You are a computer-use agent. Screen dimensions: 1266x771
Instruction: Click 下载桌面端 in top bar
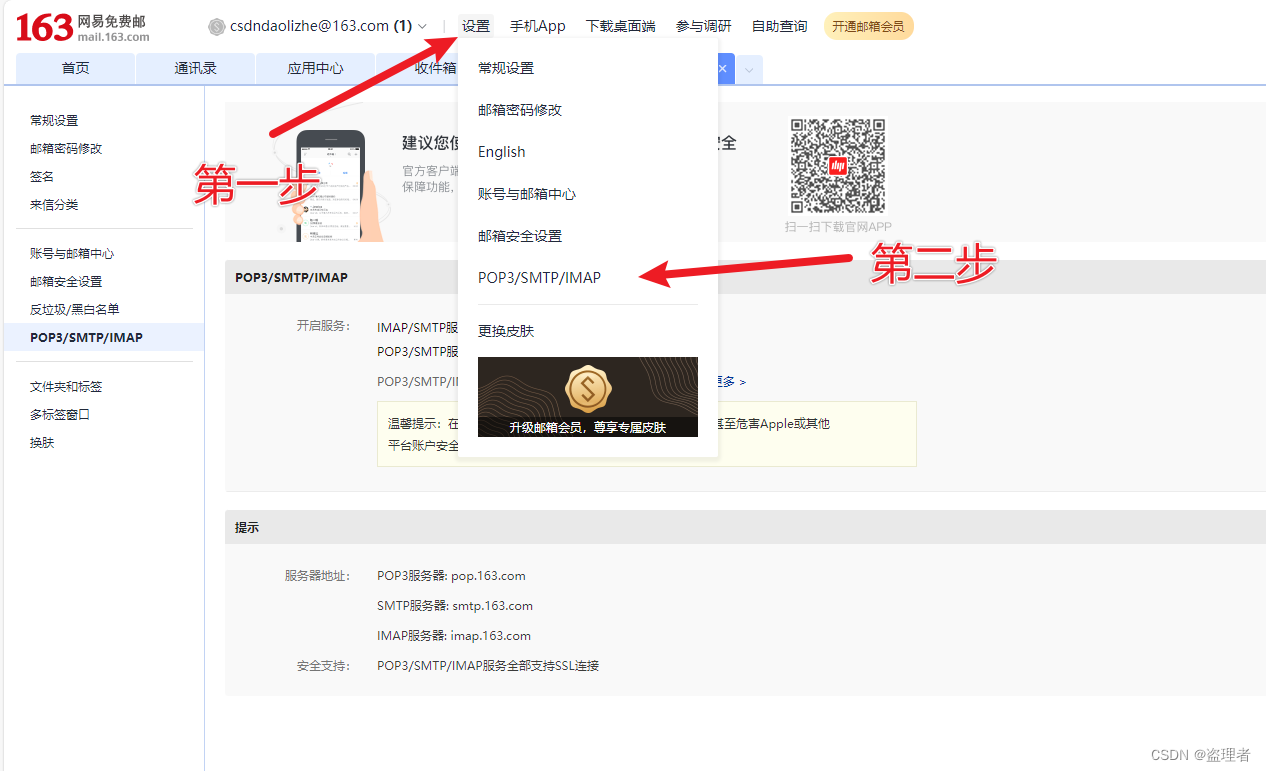click(x=621, y=26)
